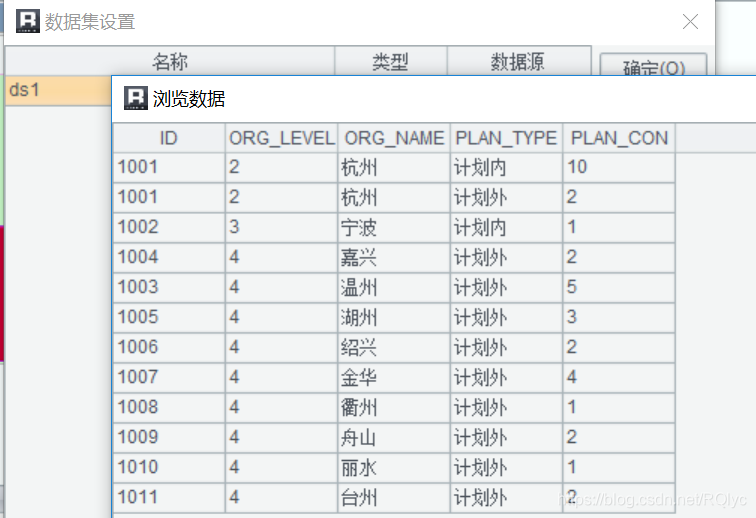Close the 数据集设置 window

tap(690, 22)
